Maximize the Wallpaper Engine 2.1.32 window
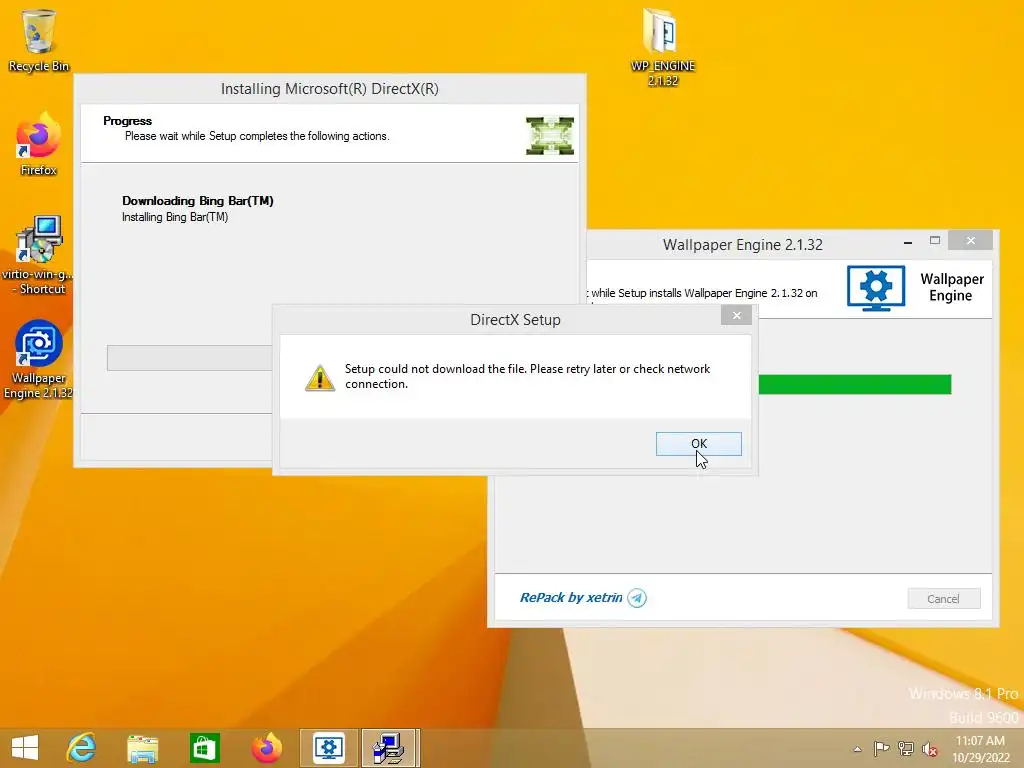Viewport: 1024px width, 768px height. coord(935,241)
